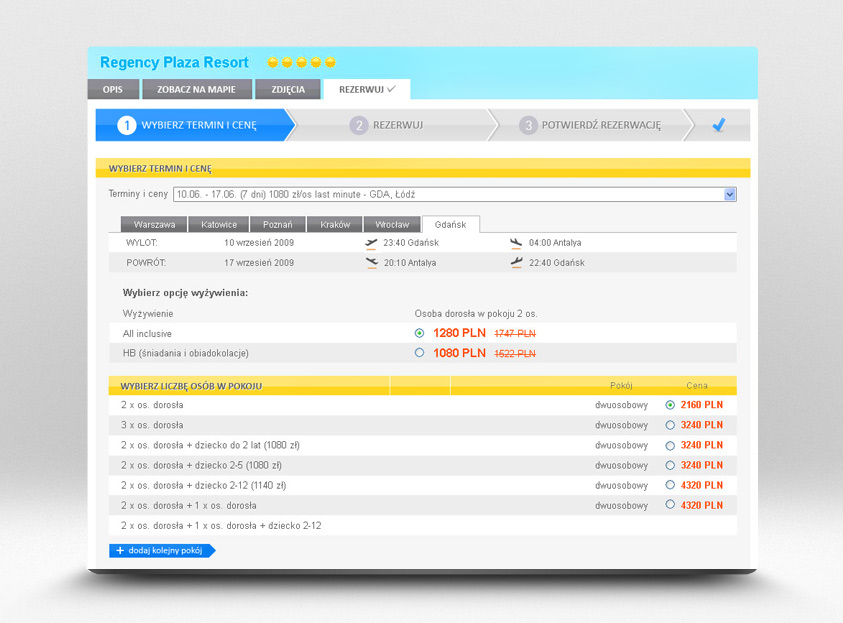
Task: Click the plus icon on dodaj kolejny pokój
Action: 120,550
